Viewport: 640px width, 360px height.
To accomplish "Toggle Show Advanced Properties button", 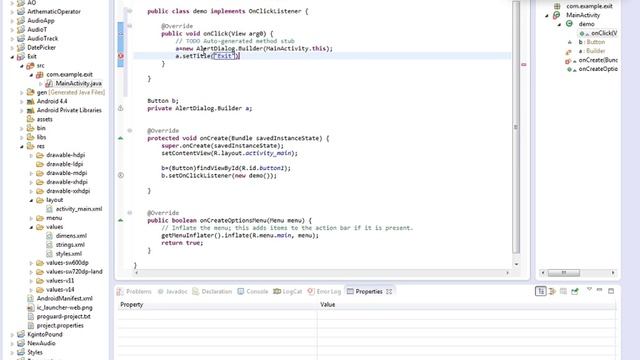I will (x=552, y=291).
